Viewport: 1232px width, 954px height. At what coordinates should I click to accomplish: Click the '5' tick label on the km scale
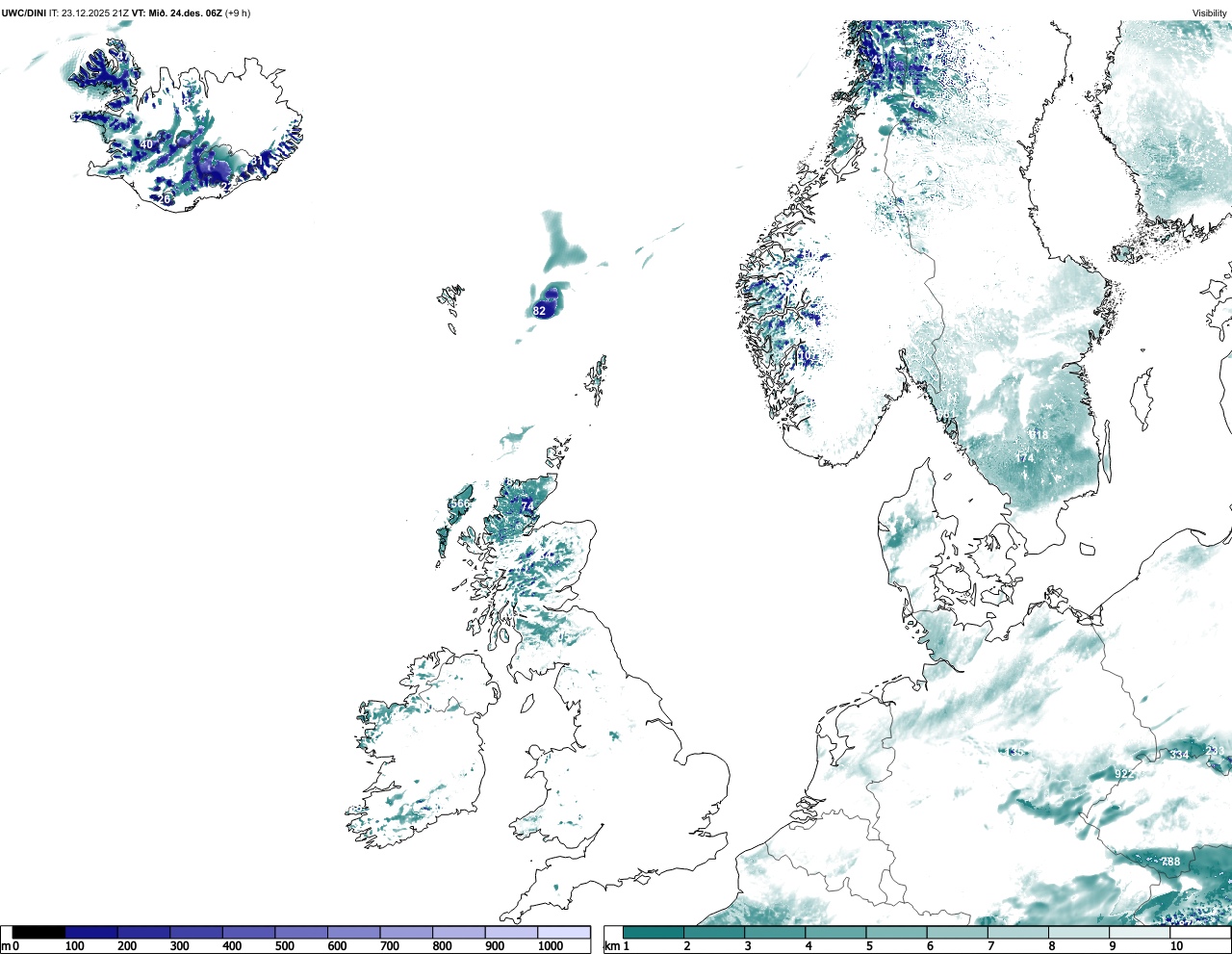(869, 946)
